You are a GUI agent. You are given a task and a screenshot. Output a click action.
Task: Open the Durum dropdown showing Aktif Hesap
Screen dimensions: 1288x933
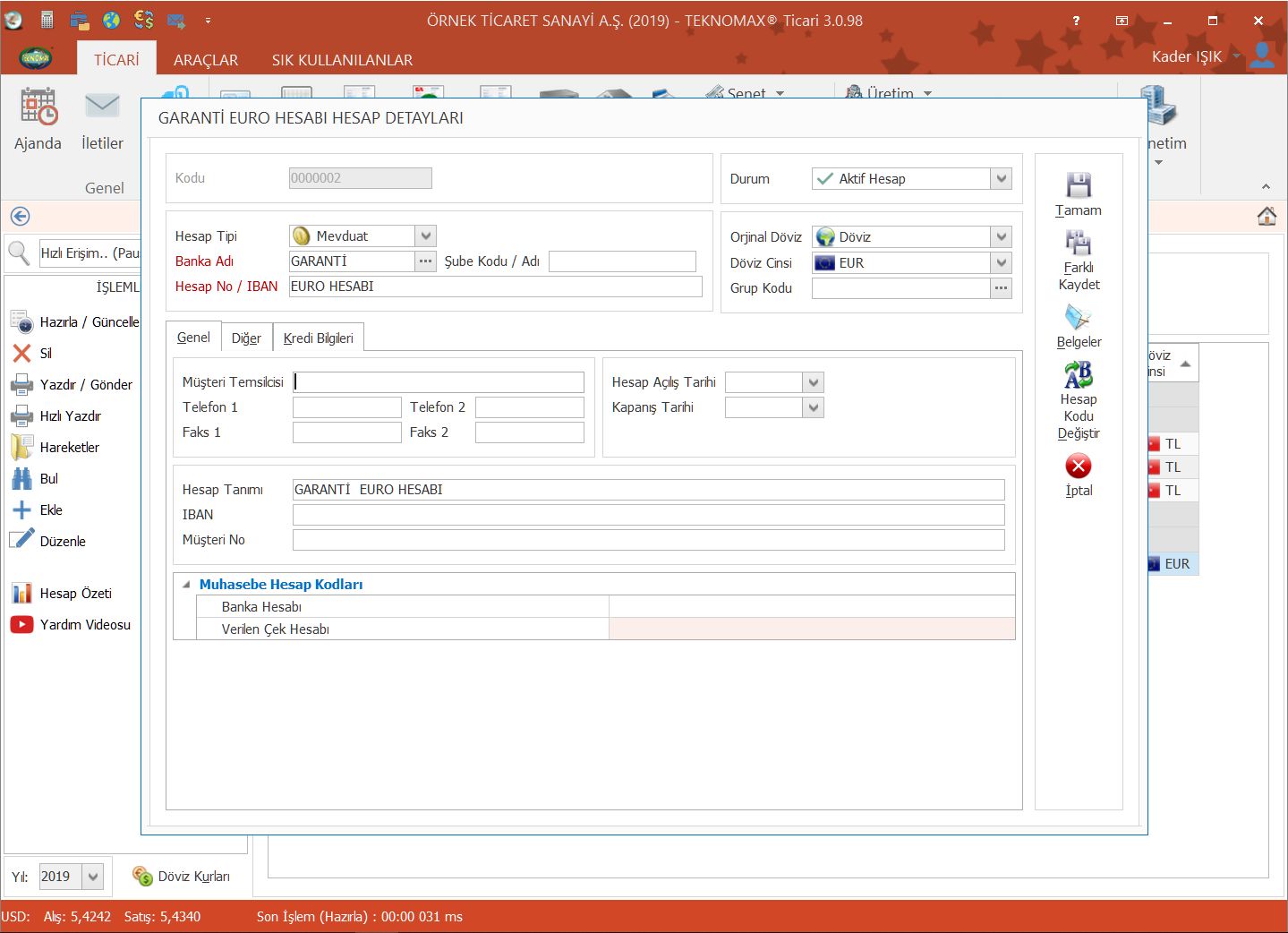pyautogui.click(x=1002, y=178)
